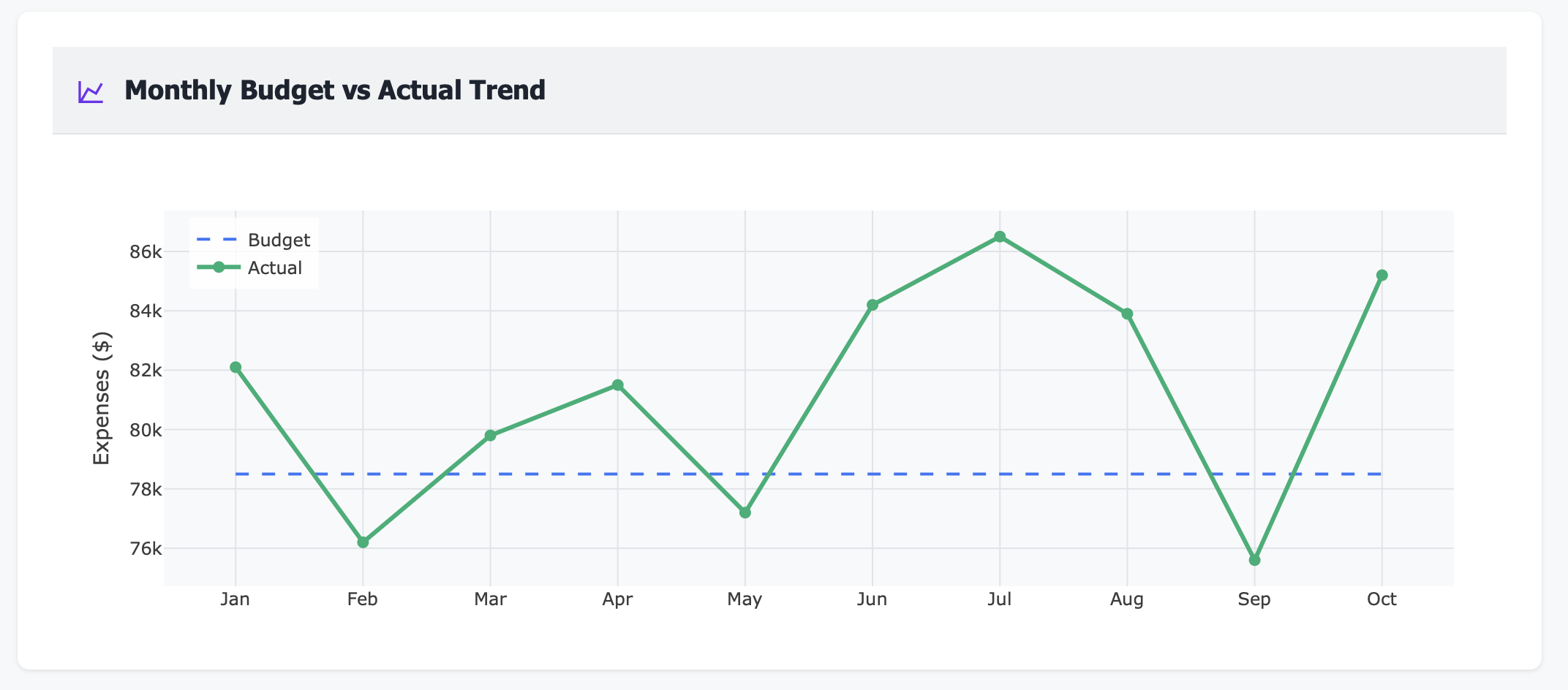The image size is (1568, 690).
Task: Click the Jun axis label
Action: [872, 599]
